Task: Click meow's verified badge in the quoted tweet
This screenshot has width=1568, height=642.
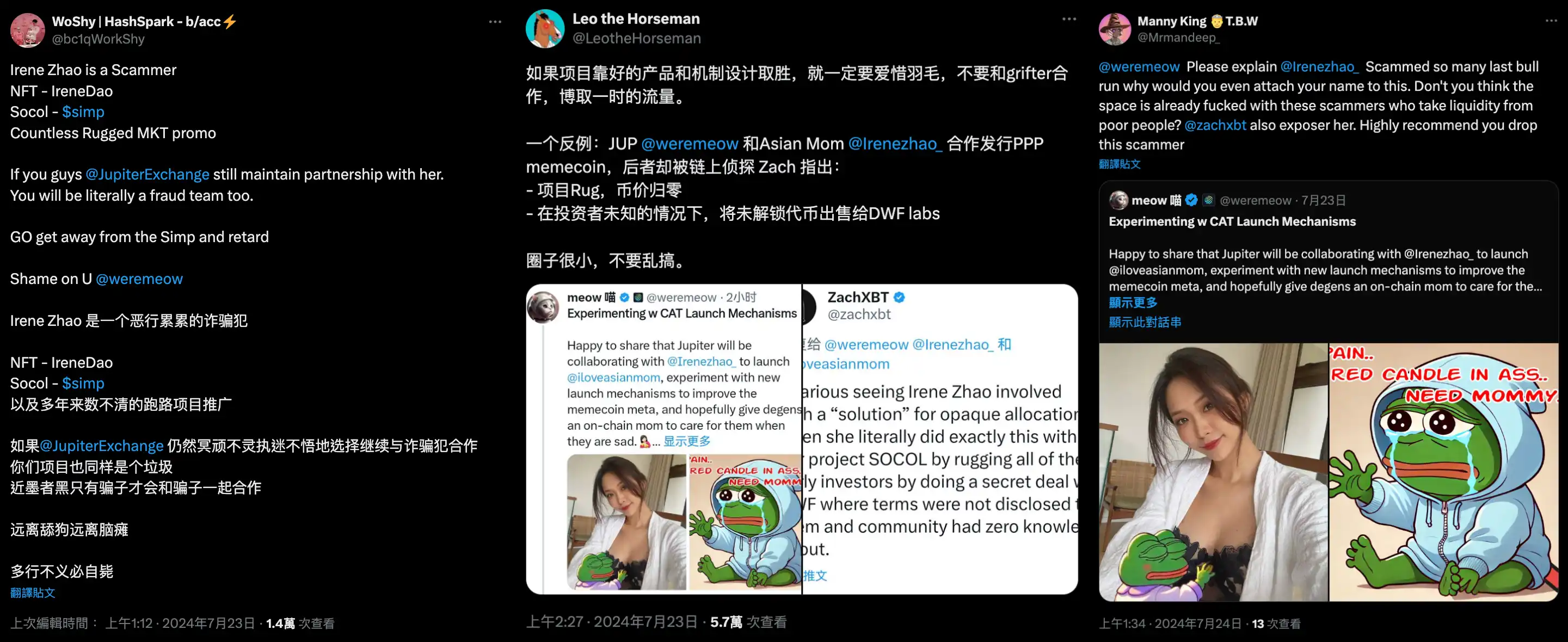Action: tap(1191, 200)
